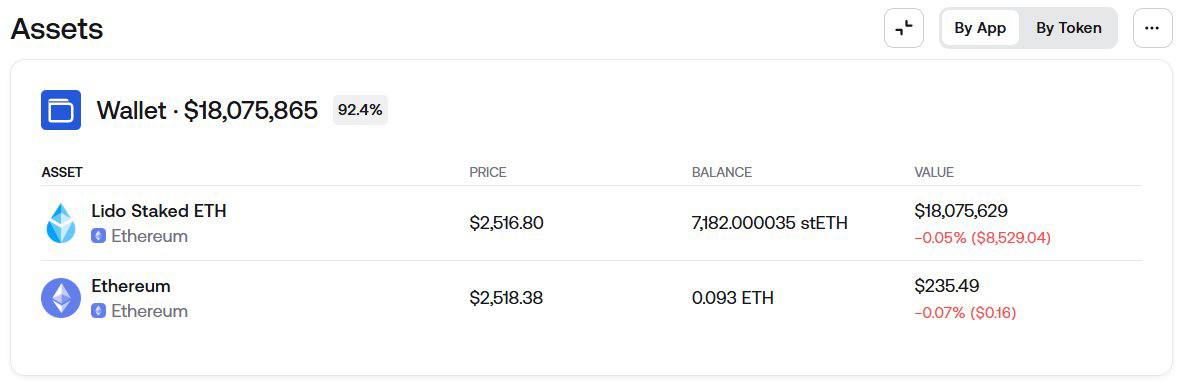Click the 92.4% share badge
Viewport: 1186px width, 387px height.
pyautogui.click(x=360, y=110)
